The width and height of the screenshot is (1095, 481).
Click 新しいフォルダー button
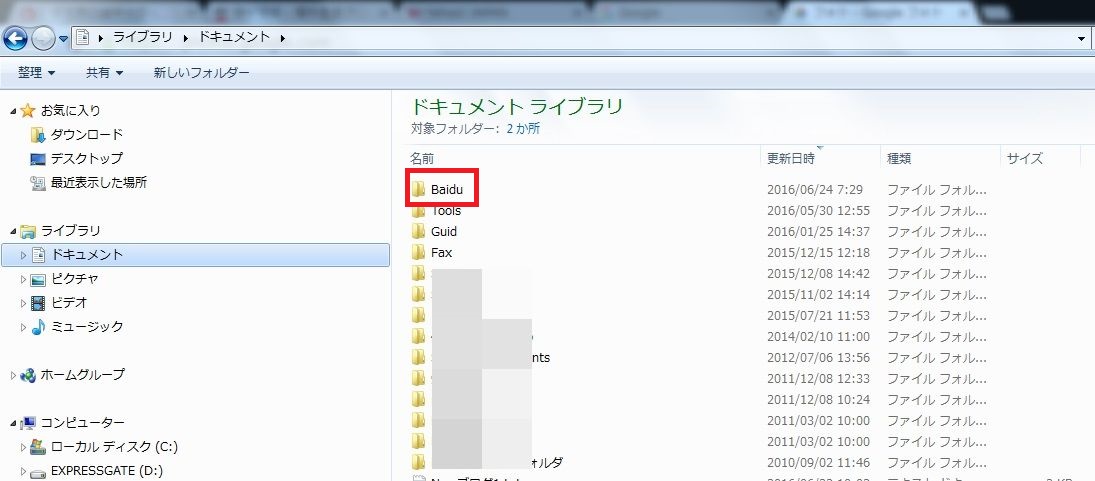(202, 73)
